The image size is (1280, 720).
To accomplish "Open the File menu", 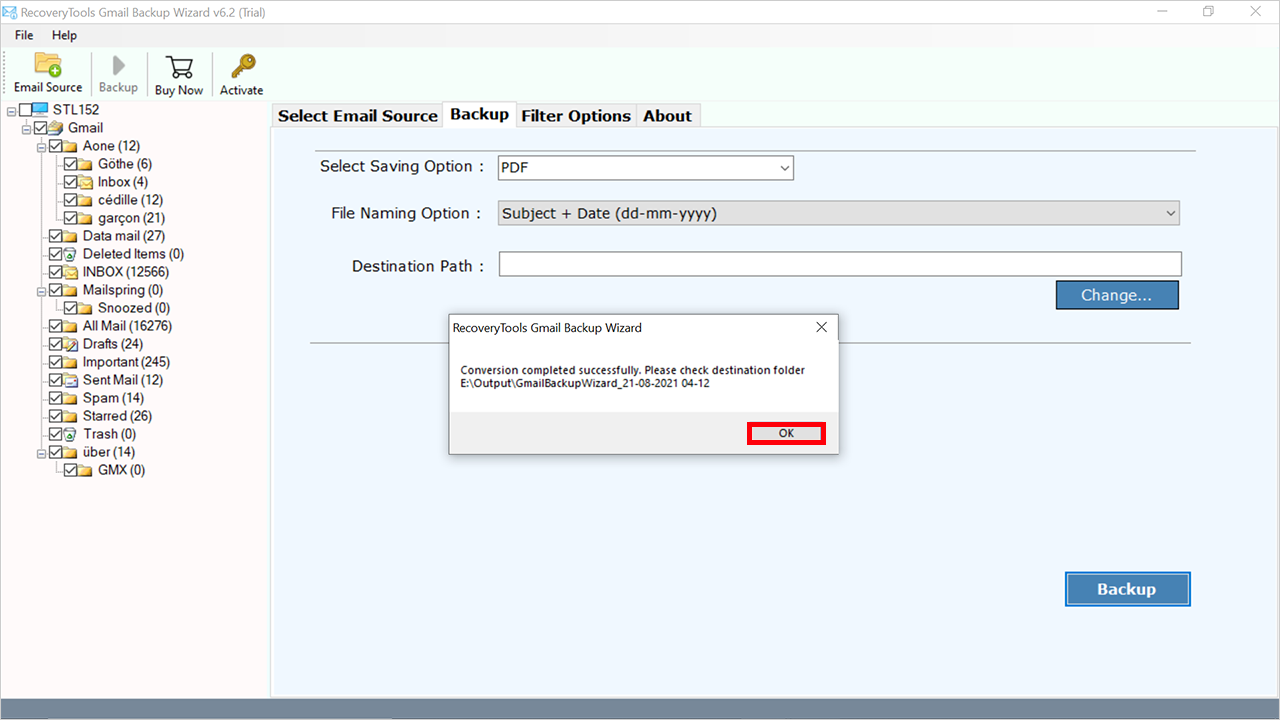I will (x=24, y=35).
